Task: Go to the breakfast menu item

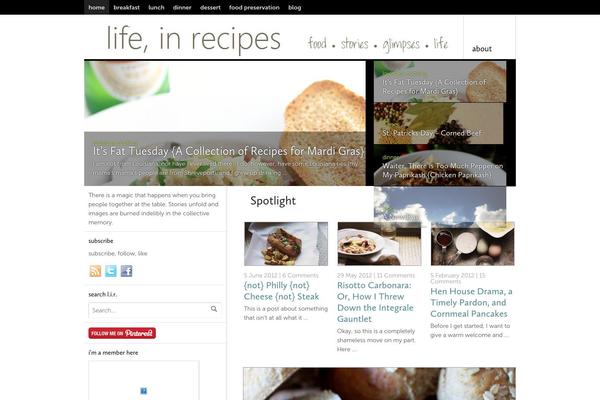Action: tap(127, 7)
